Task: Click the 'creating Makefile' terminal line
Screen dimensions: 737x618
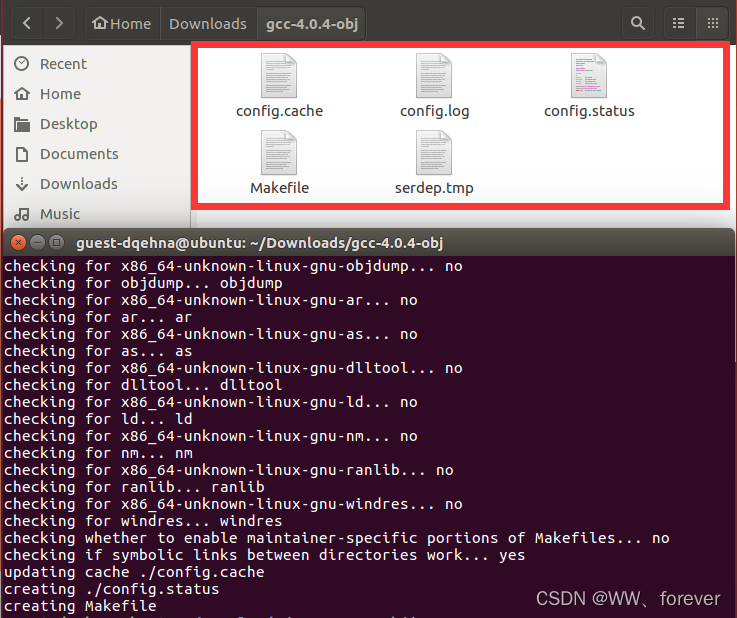Action: [80, 606]
